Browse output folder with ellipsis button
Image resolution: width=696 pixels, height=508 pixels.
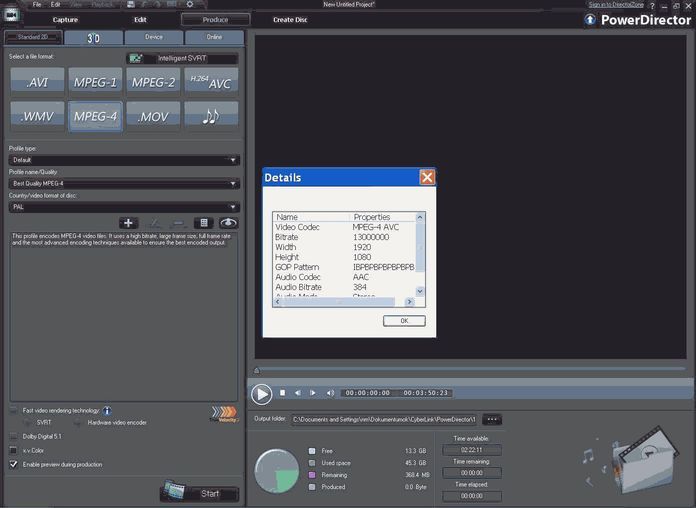click(492, 419)
